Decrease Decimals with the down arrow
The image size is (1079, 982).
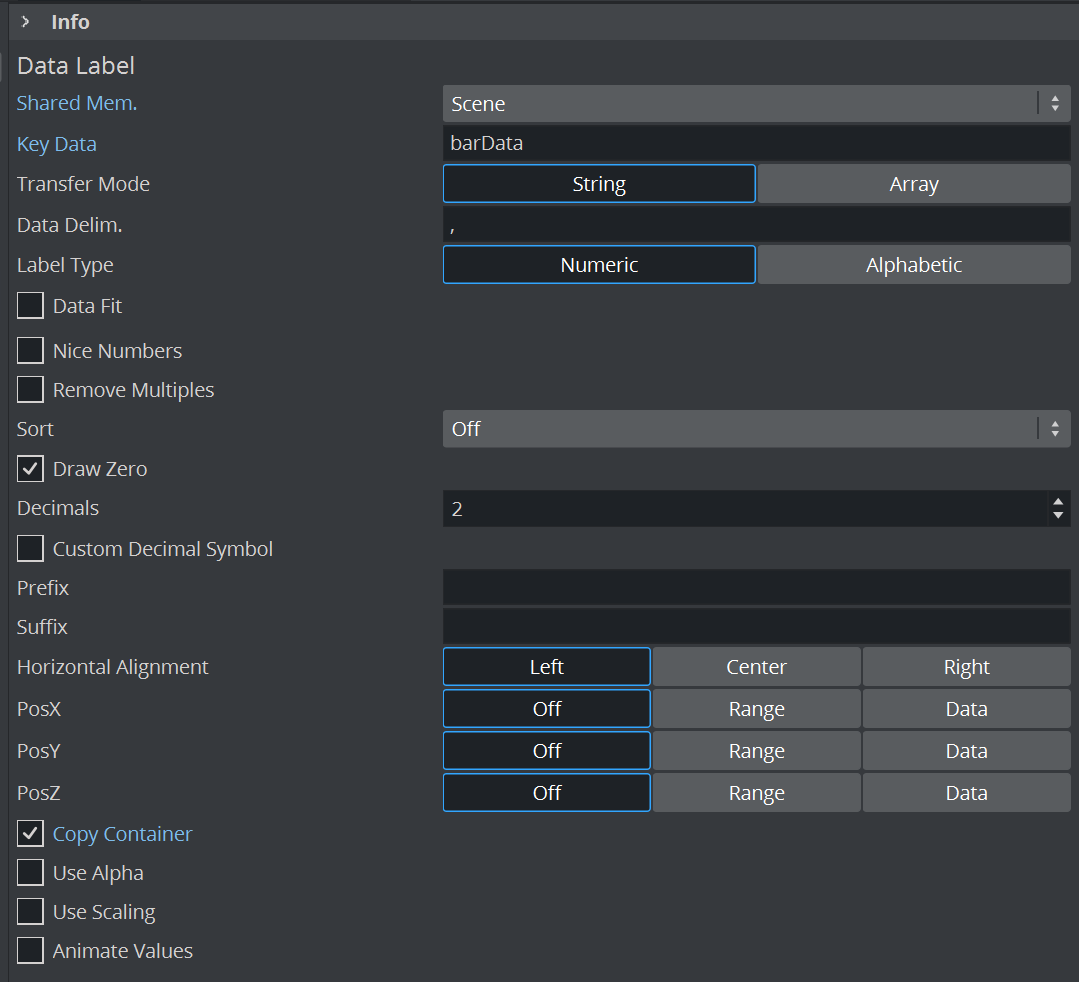click(x=1058, y=515)
